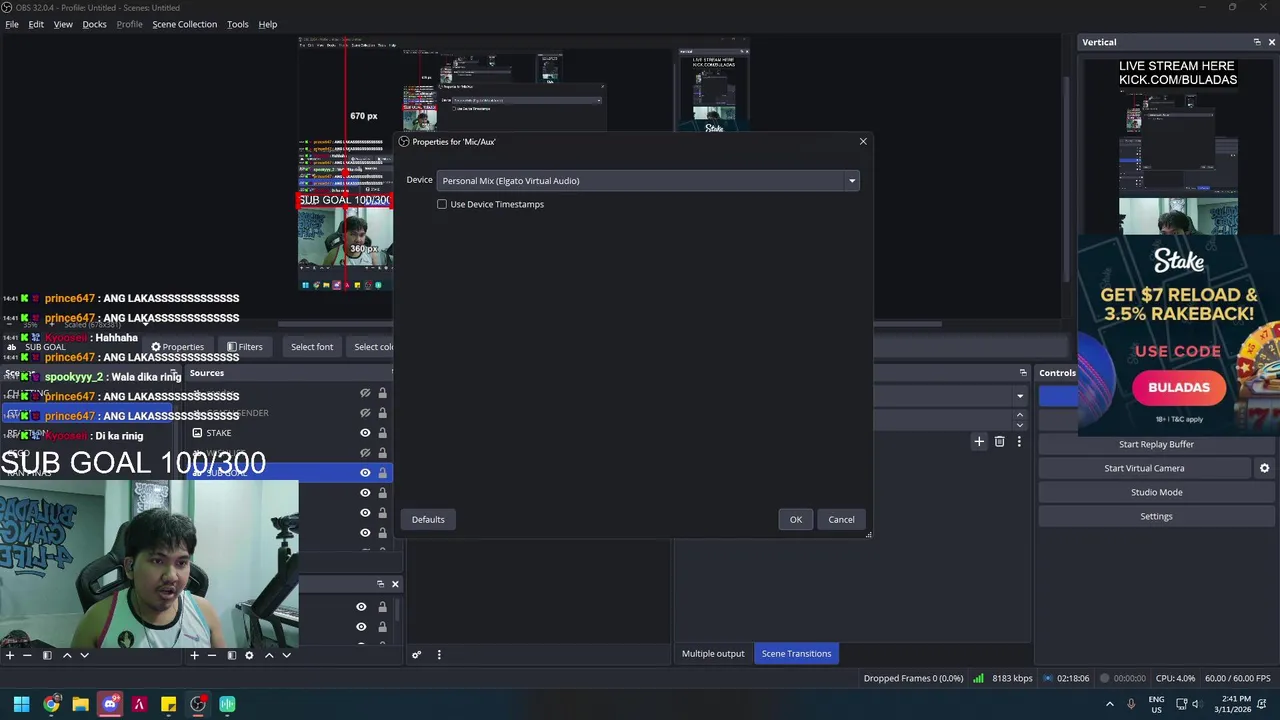Move selected scene up in Scenes list
The image size is (1280, 720).
click(x=67, y=655)
